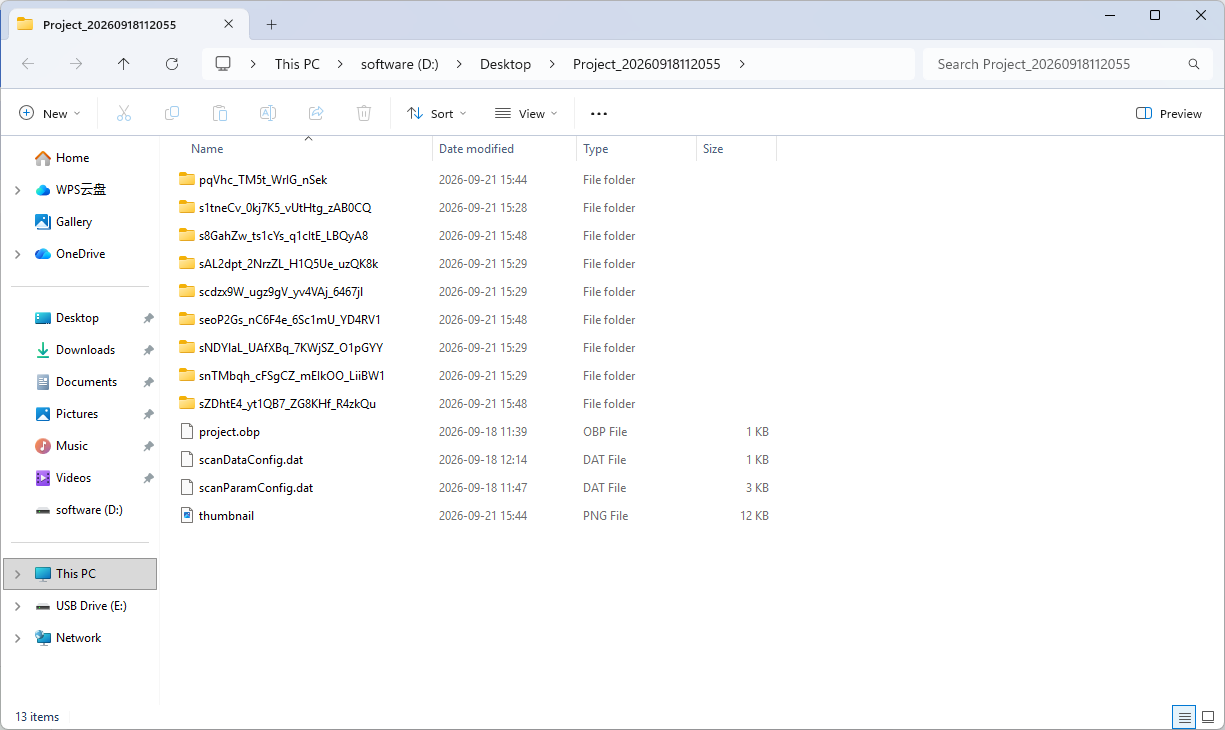
Task: Refresh the current folder view
Action: coord(172,64)
